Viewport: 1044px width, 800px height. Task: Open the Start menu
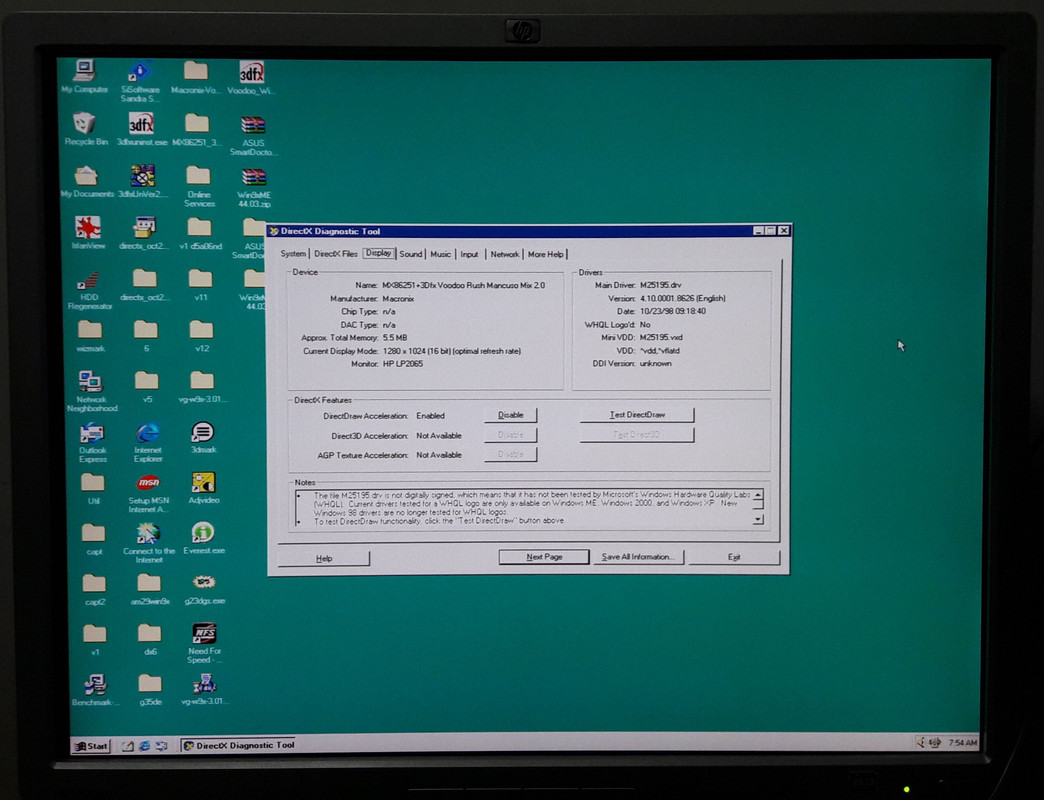tap(91, 746)
